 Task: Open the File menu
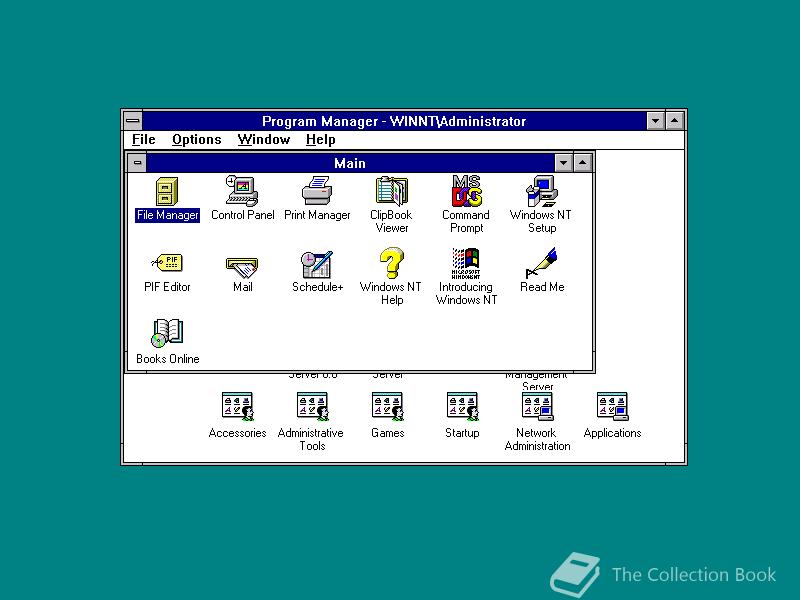click(x=143, y=140)
